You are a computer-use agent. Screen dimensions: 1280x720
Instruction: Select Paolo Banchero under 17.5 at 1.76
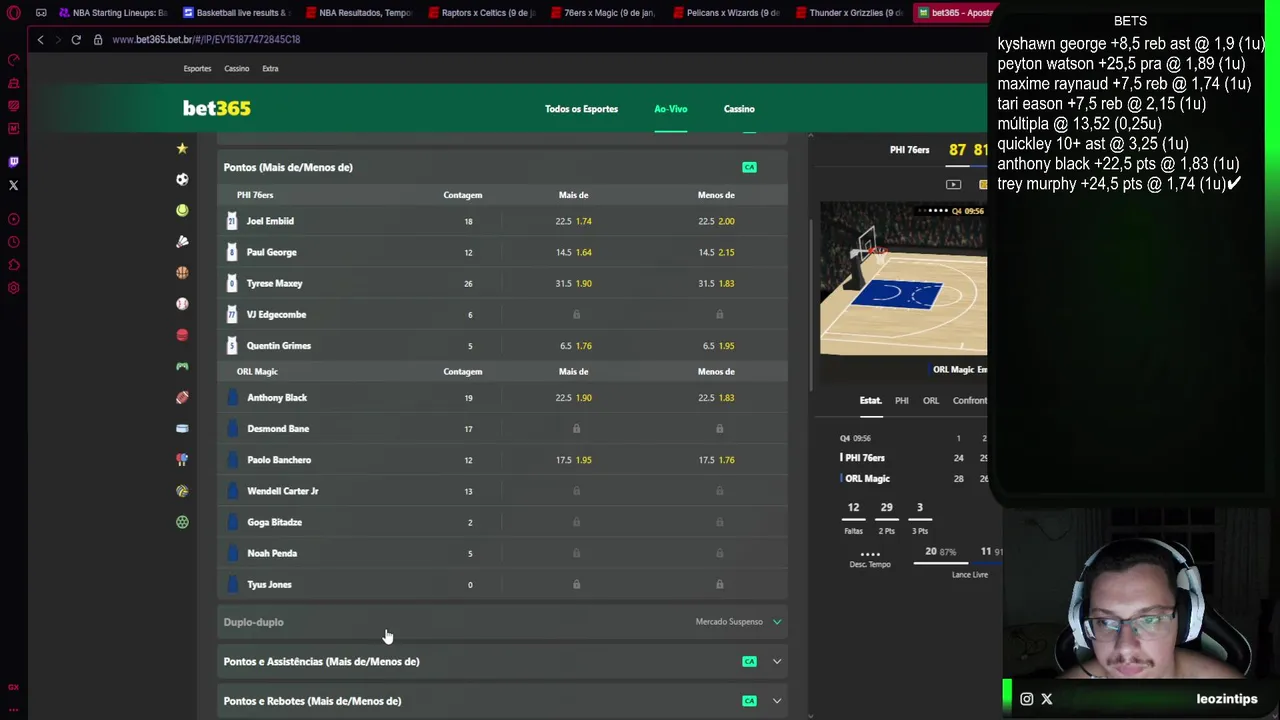click(716, 460)
